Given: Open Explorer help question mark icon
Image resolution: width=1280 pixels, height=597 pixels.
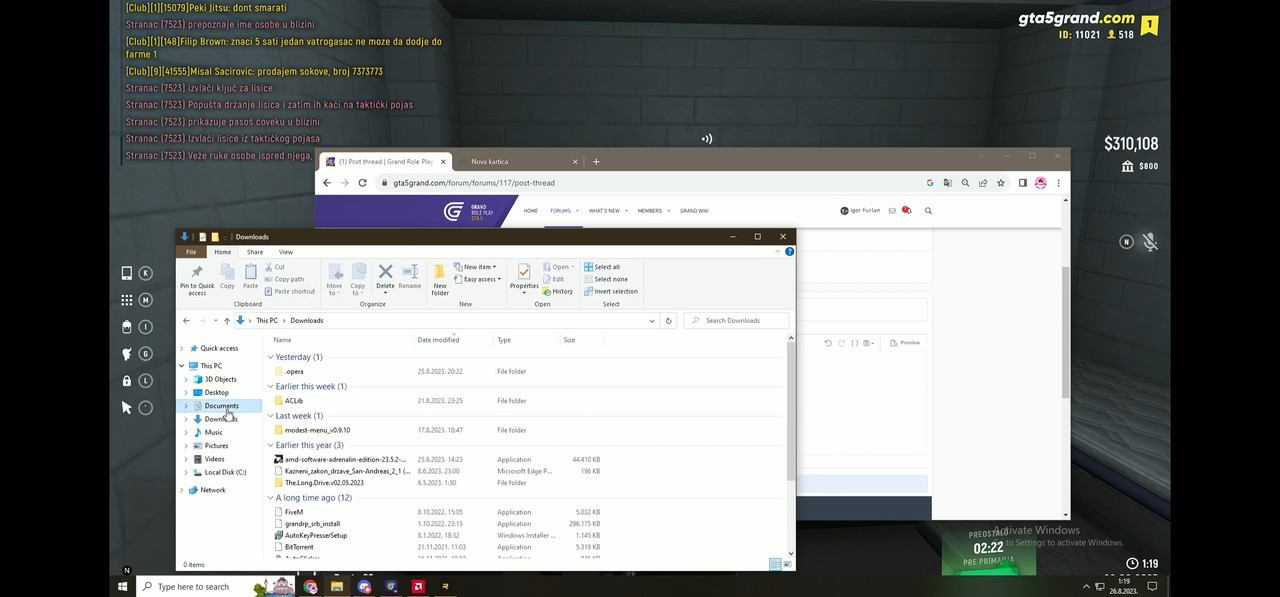Looking at the screenshot, I should (x=789, y=251).
